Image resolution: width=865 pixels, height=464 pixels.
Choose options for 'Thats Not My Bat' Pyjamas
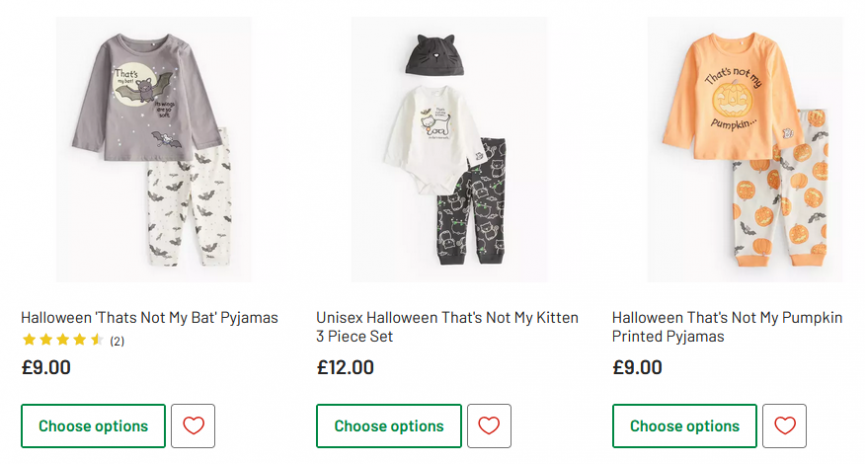(x=93, y=426)
